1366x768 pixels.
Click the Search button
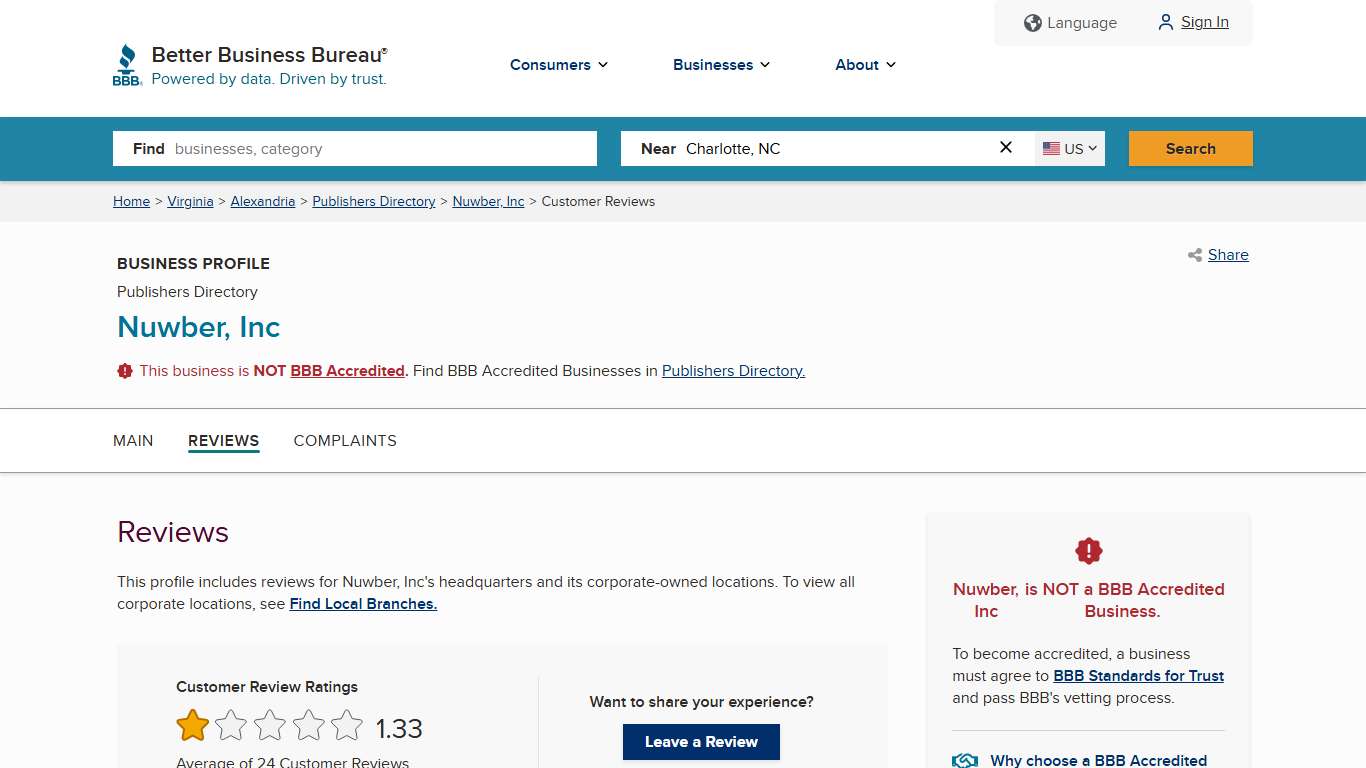(1190, 148)
